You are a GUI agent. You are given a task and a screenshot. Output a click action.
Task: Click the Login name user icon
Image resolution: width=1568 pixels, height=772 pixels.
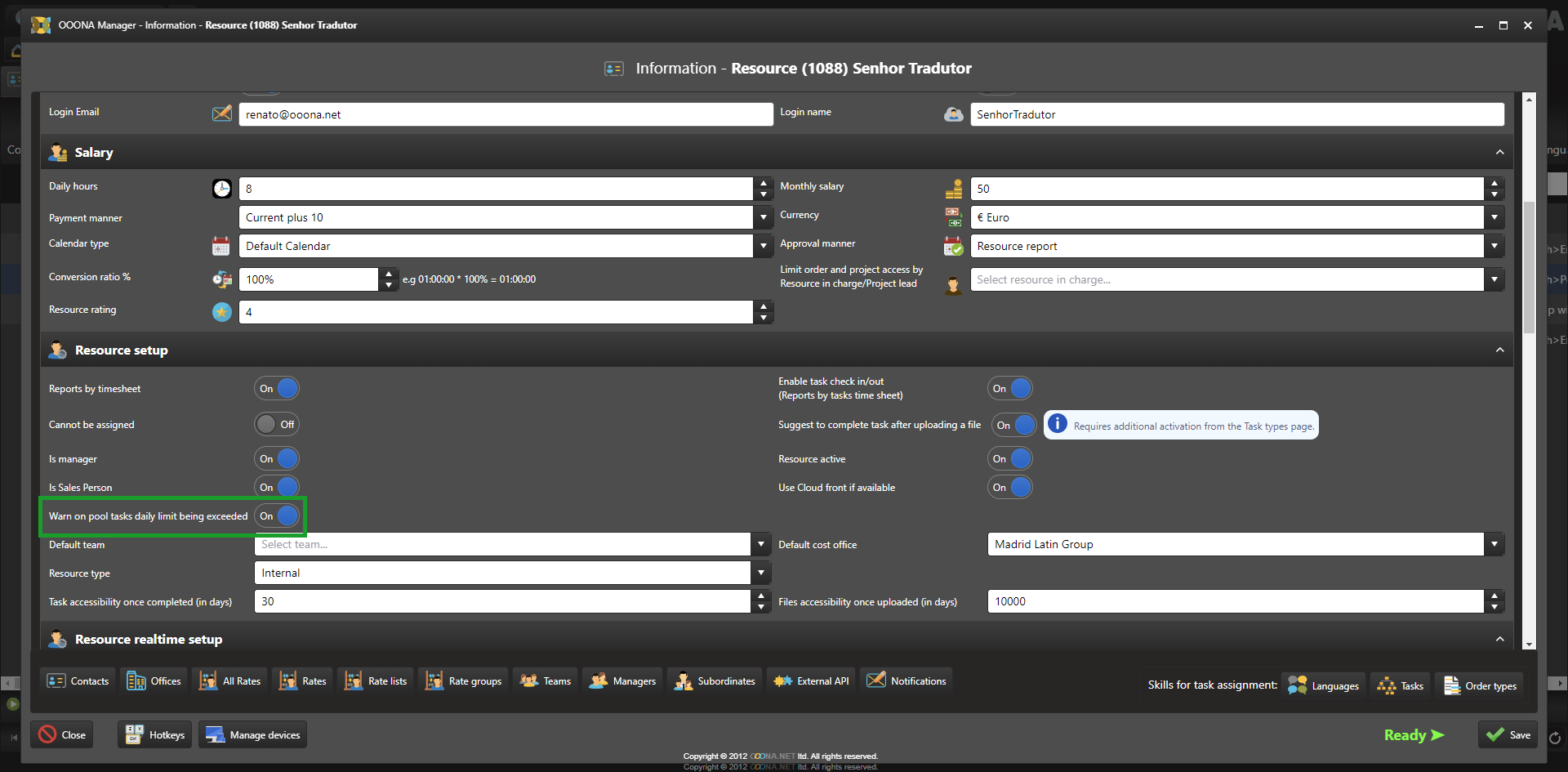point(953,114)
